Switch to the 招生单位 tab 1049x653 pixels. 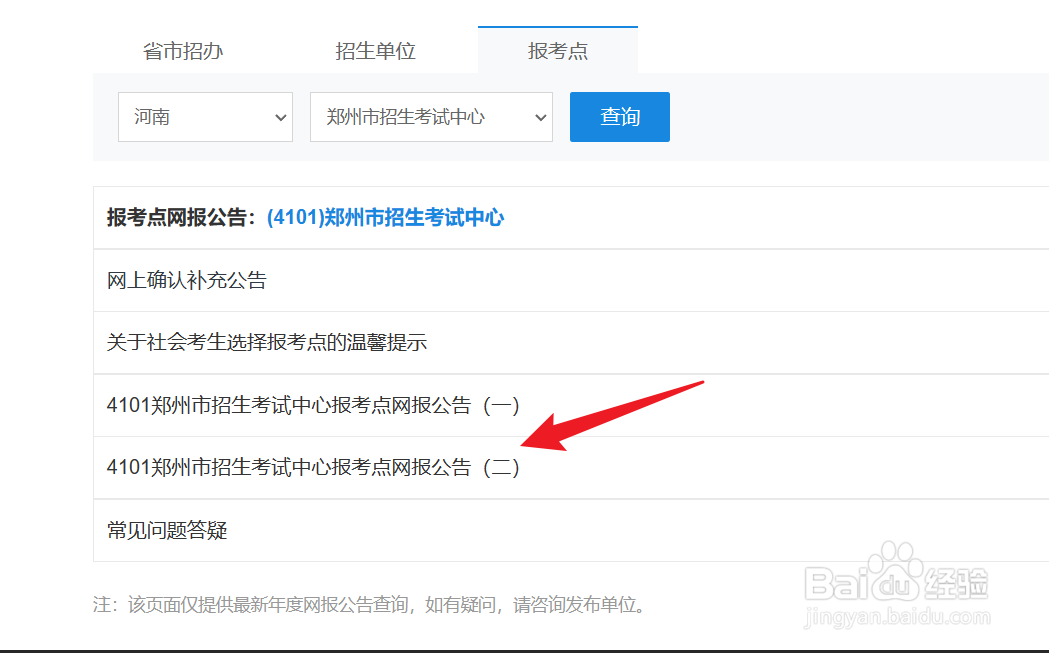[x=375, y=51]
